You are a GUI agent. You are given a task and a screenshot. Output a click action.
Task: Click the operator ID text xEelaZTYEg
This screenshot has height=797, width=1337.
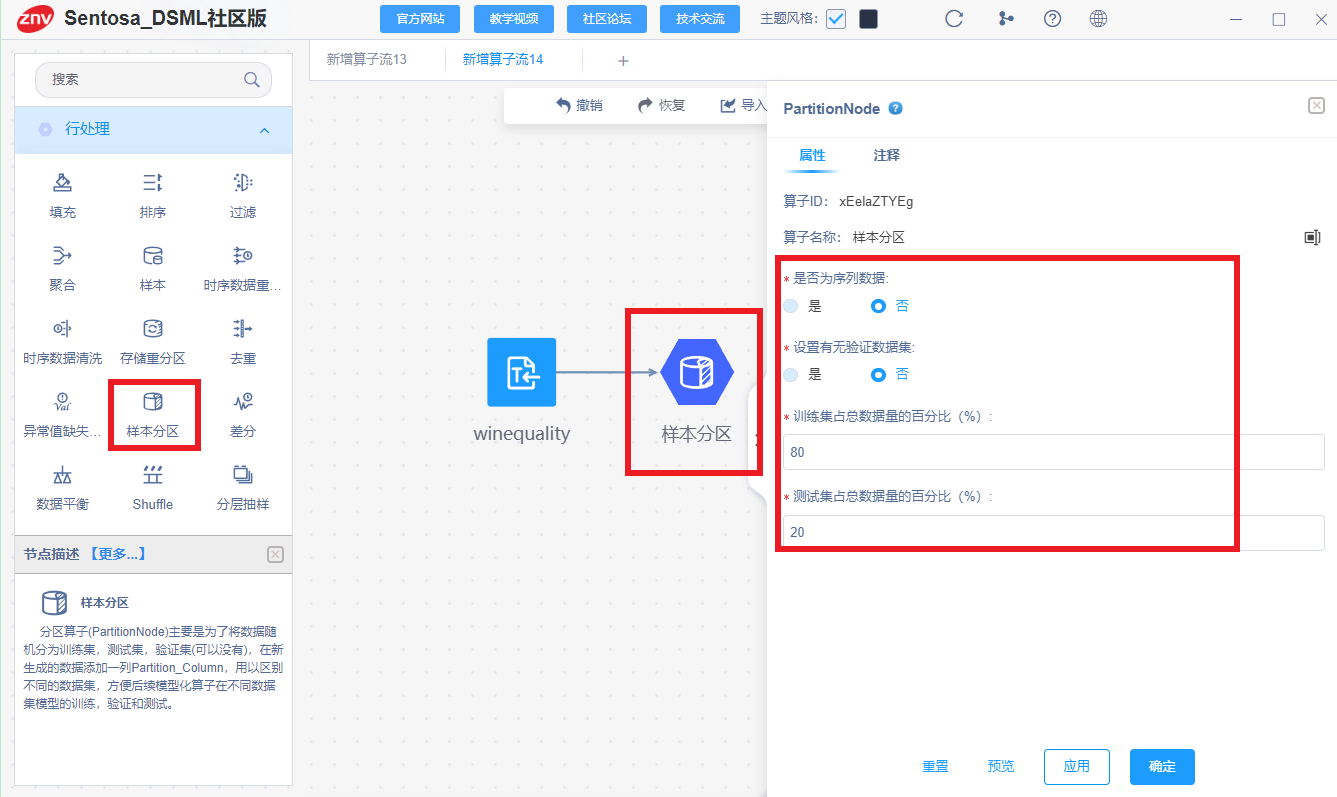(x=876, y=201)
